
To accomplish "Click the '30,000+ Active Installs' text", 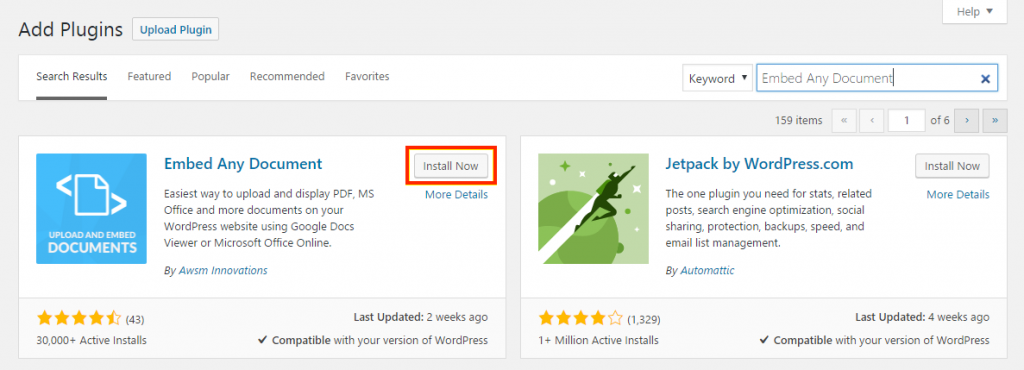I will [91, 340].
